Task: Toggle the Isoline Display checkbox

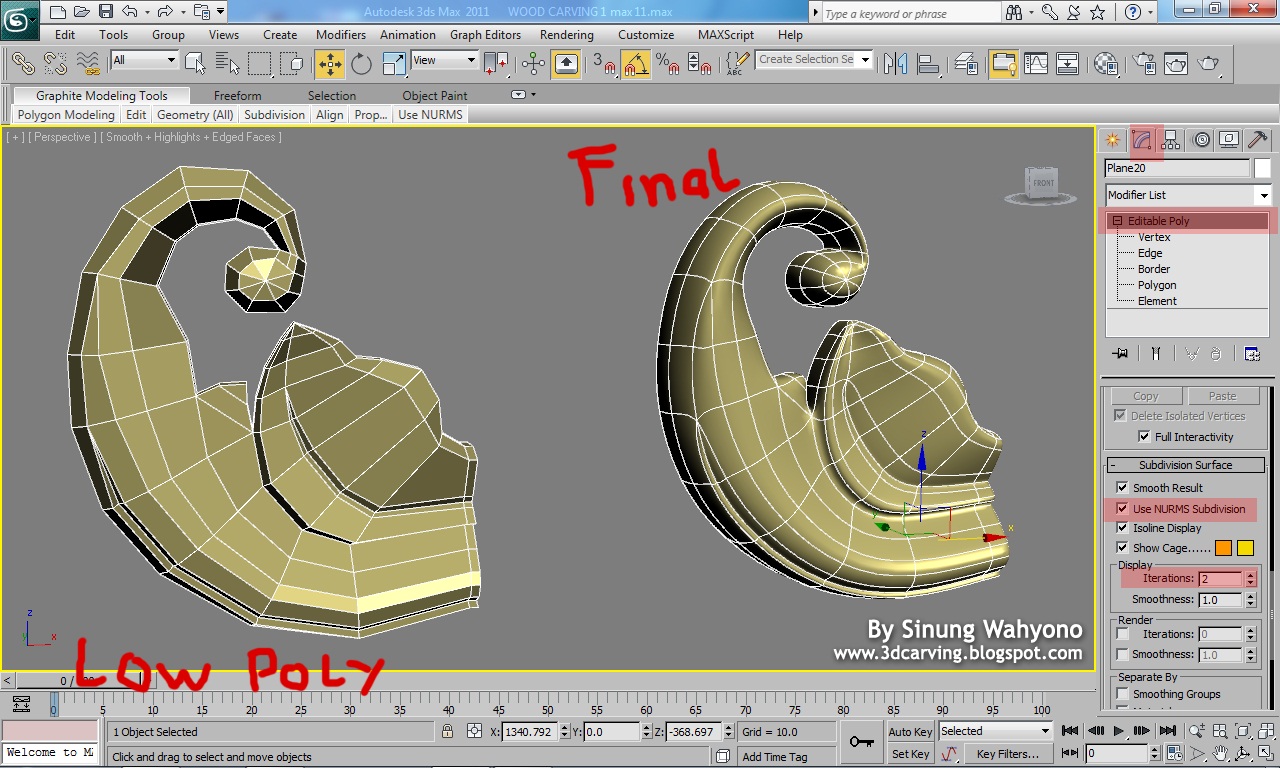Action: coord(1124,527)
